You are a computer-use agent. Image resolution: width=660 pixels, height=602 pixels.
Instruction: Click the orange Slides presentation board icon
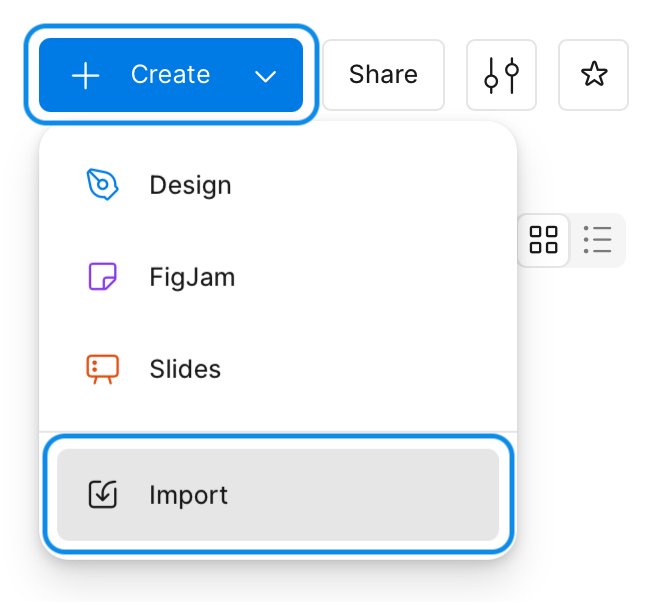(x=102, y=369)
